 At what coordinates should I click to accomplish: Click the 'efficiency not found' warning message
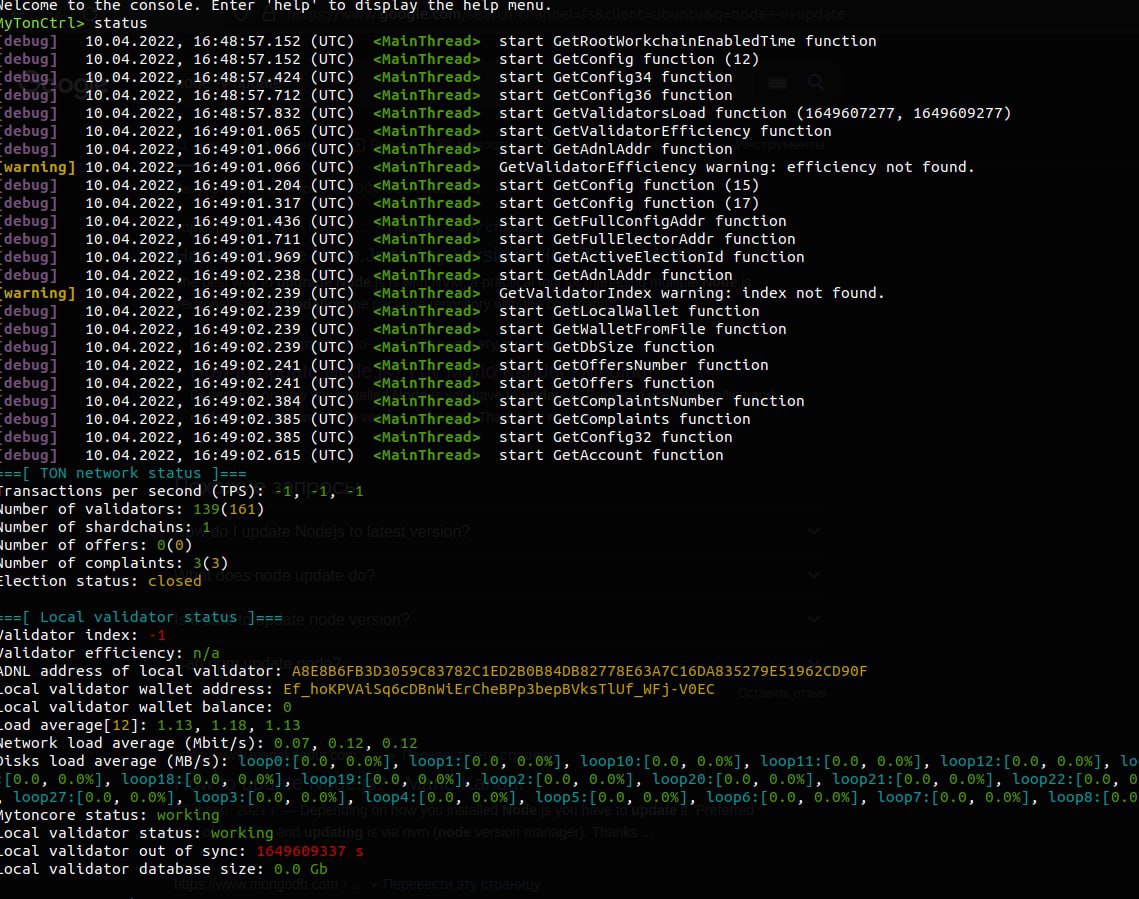(x=736, y=167)
